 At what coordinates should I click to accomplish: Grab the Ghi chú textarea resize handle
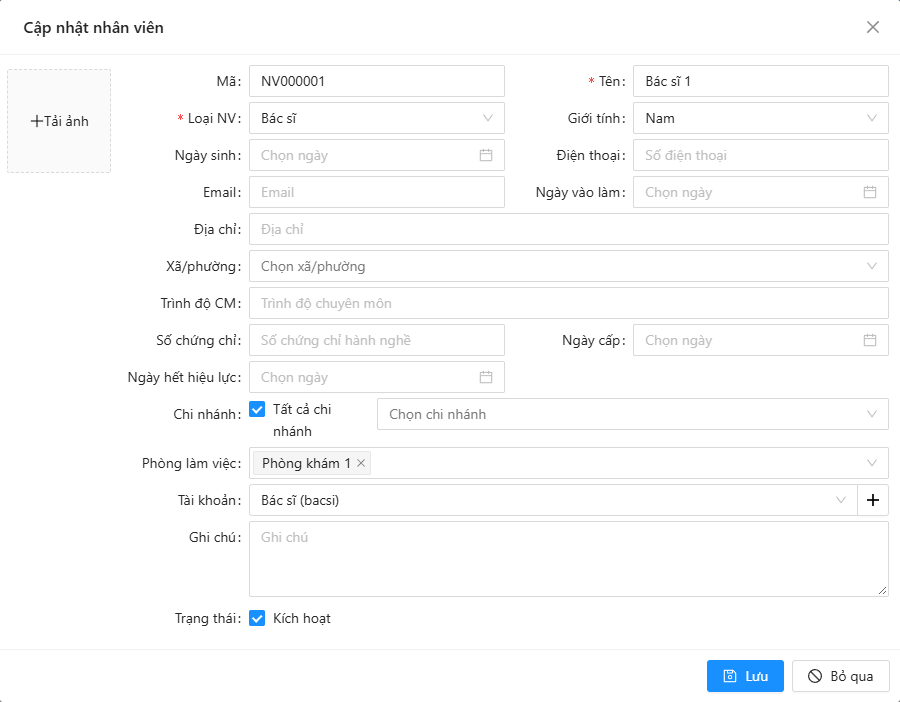882,591
